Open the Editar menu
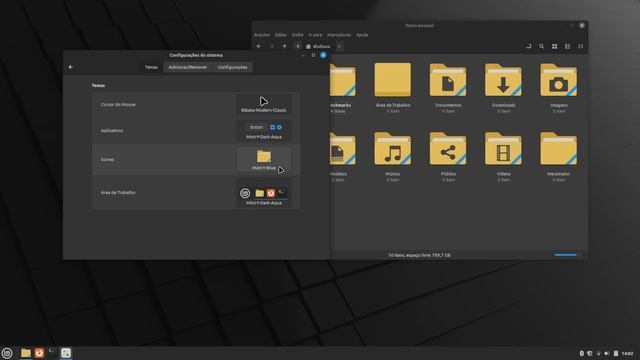Image resolution: width=640 pixels, height=360 pixels. pos(281,35)
